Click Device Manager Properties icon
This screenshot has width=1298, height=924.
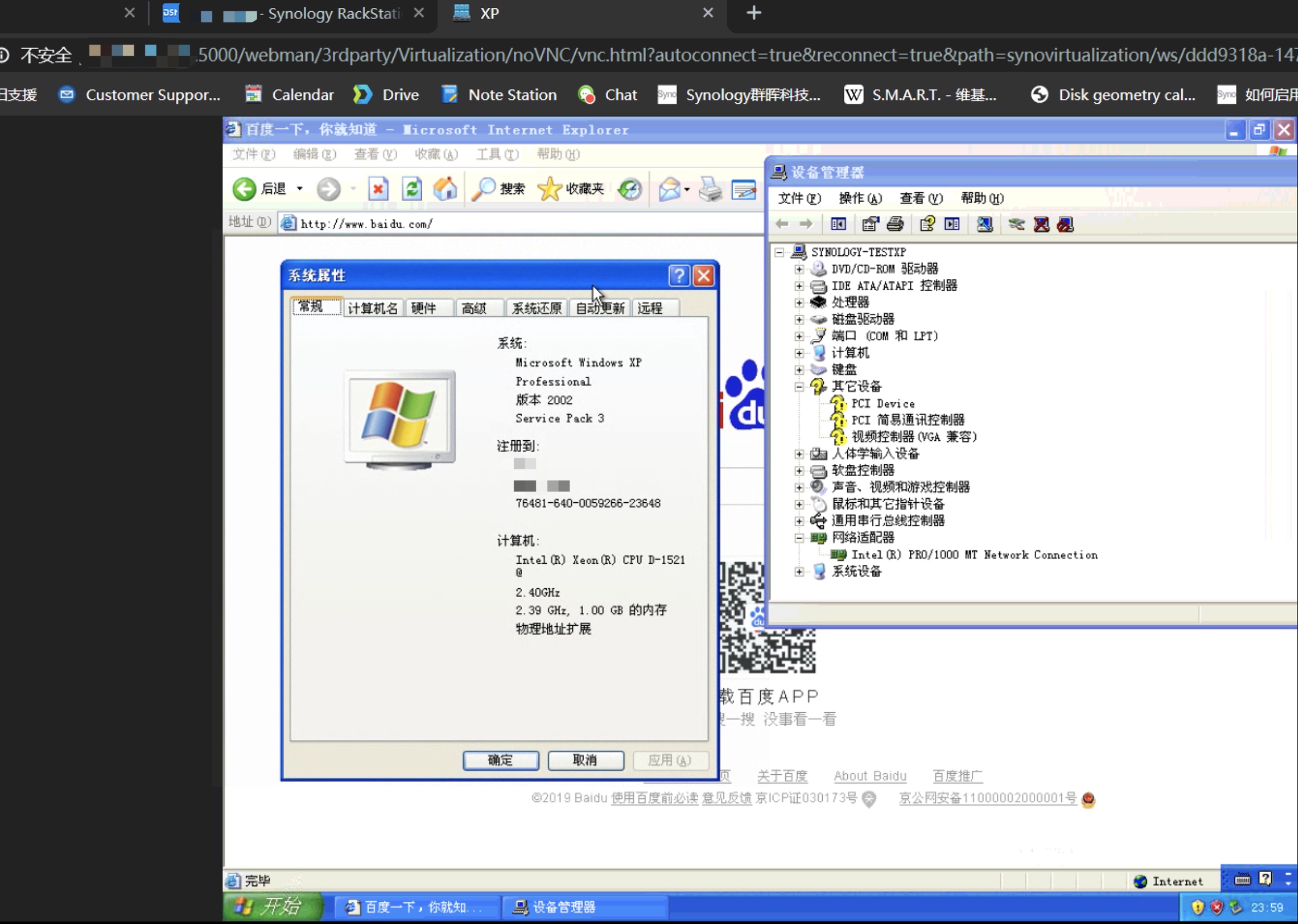(x=870, y=224)
